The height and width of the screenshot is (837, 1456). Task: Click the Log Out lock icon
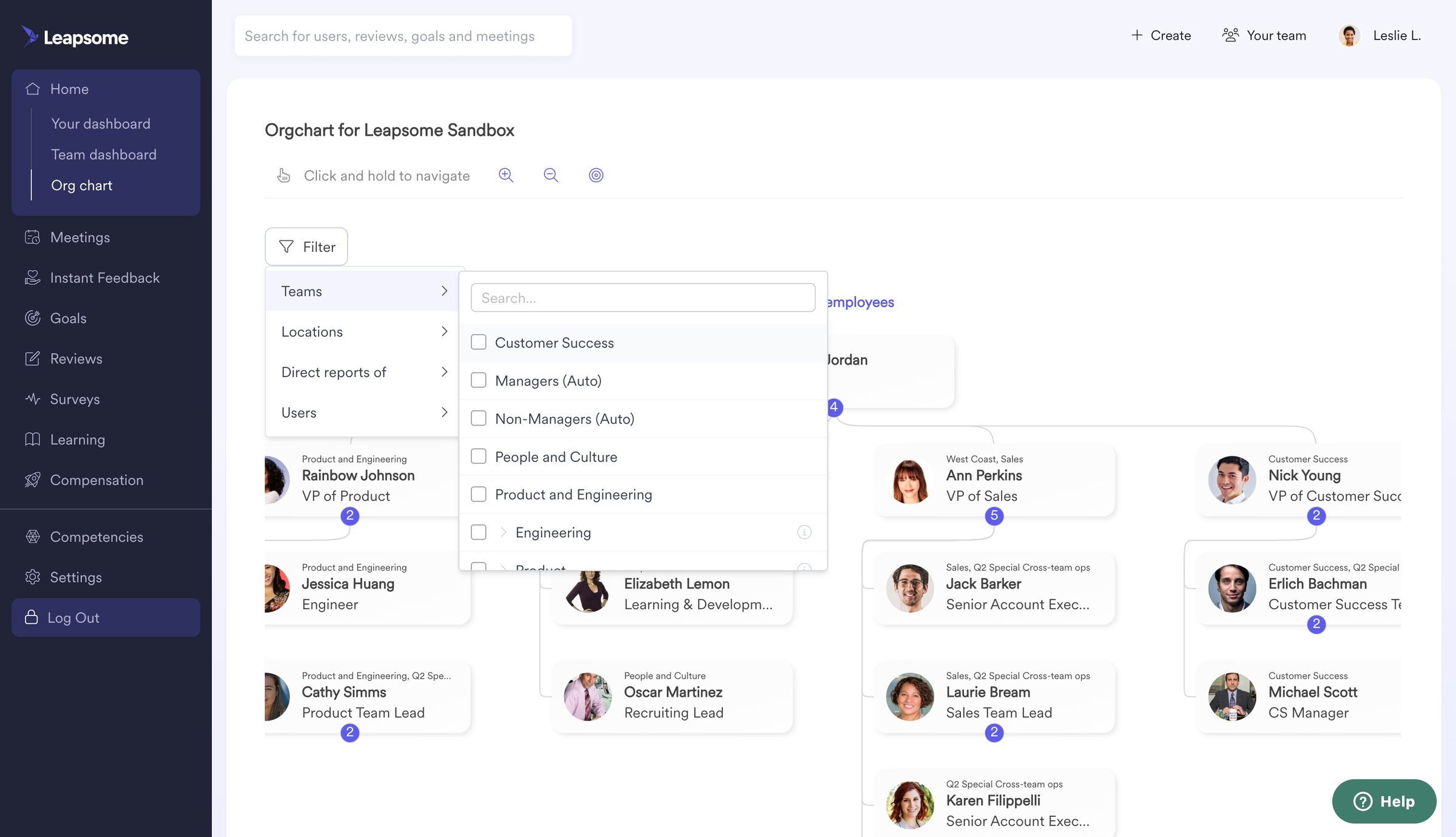tap(32, 617)
